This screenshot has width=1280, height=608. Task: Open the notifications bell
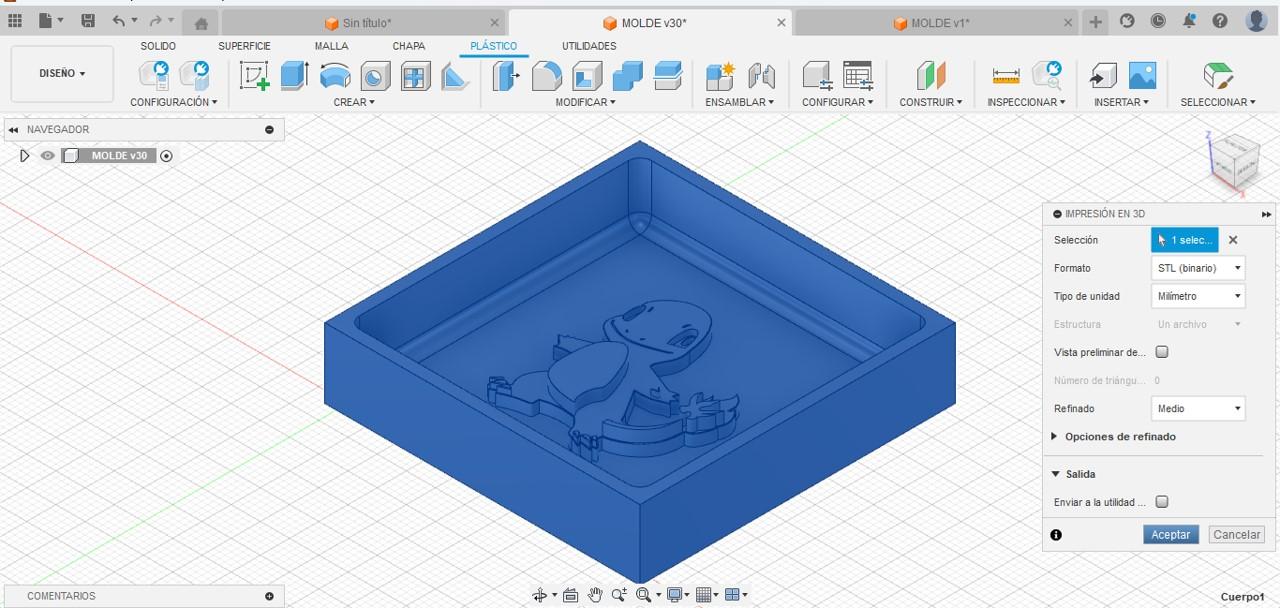(x=1189, y=21)
